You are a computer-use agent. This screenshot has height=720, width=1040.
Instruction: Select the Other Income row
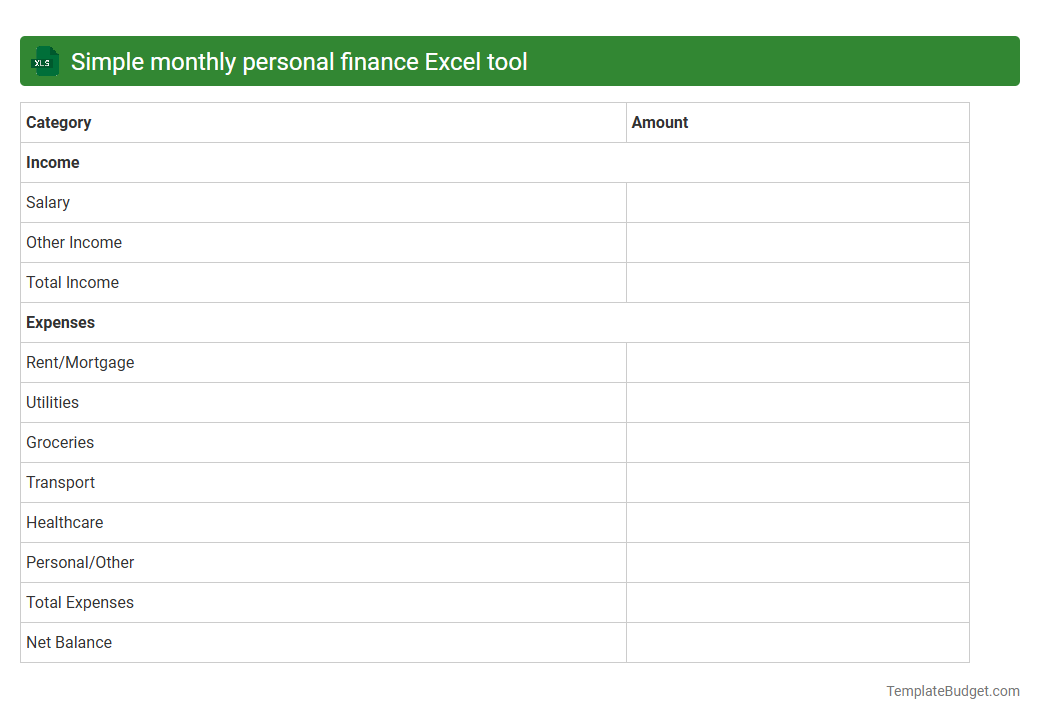(74, 242)
